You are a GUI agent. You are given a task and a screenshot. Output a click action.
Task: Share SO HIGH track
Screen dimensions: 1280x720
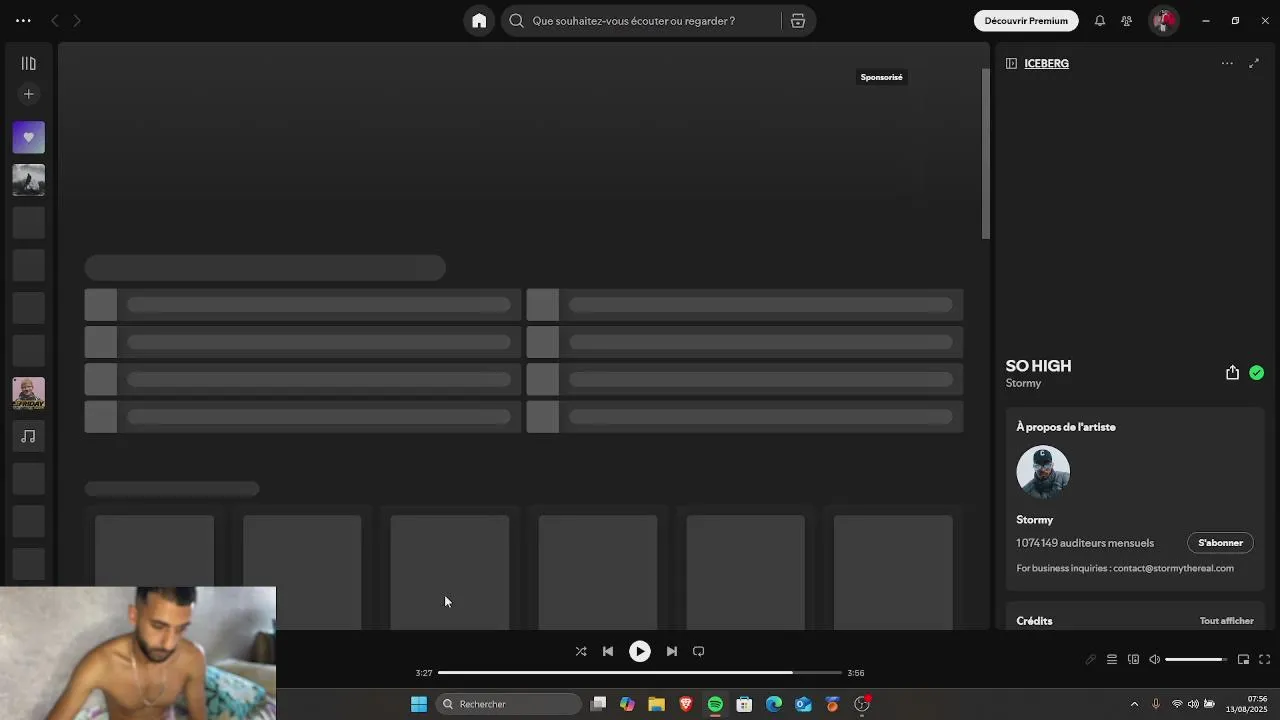point(1232,373)
